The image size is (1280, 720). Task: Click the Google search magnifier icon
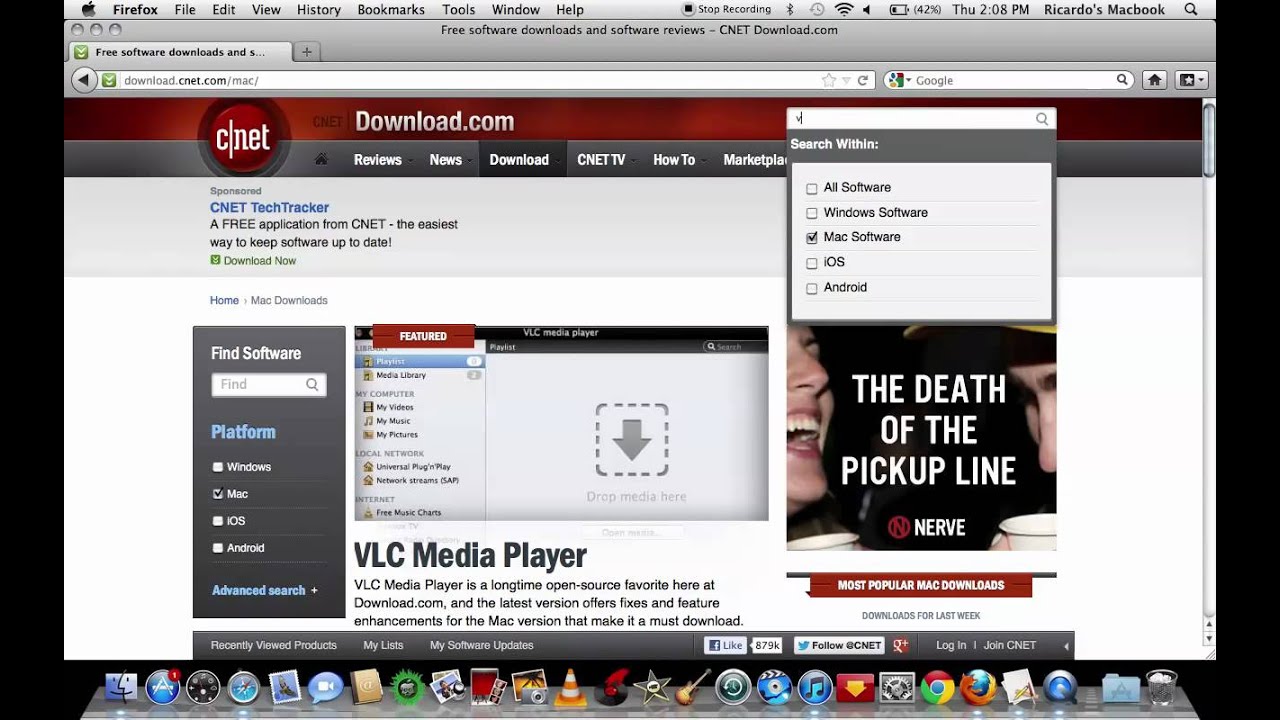coord(1122,80)
